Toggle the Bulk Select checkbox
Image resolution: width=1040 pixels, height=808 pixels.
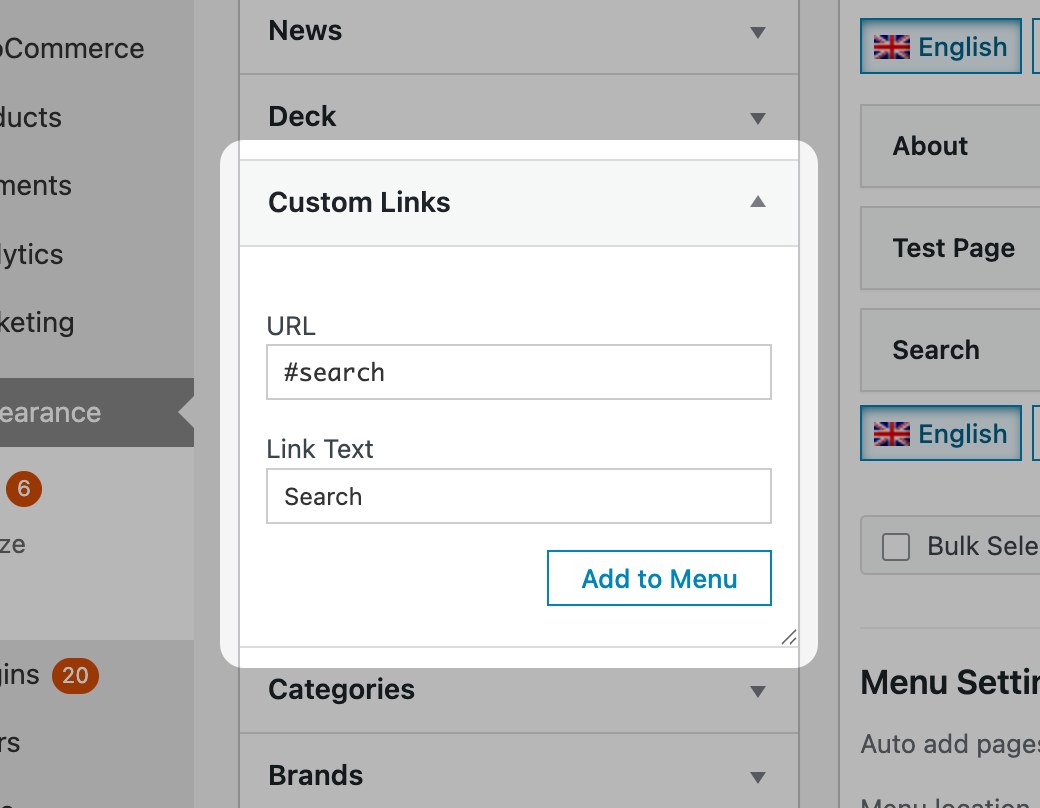coord(895,547)
